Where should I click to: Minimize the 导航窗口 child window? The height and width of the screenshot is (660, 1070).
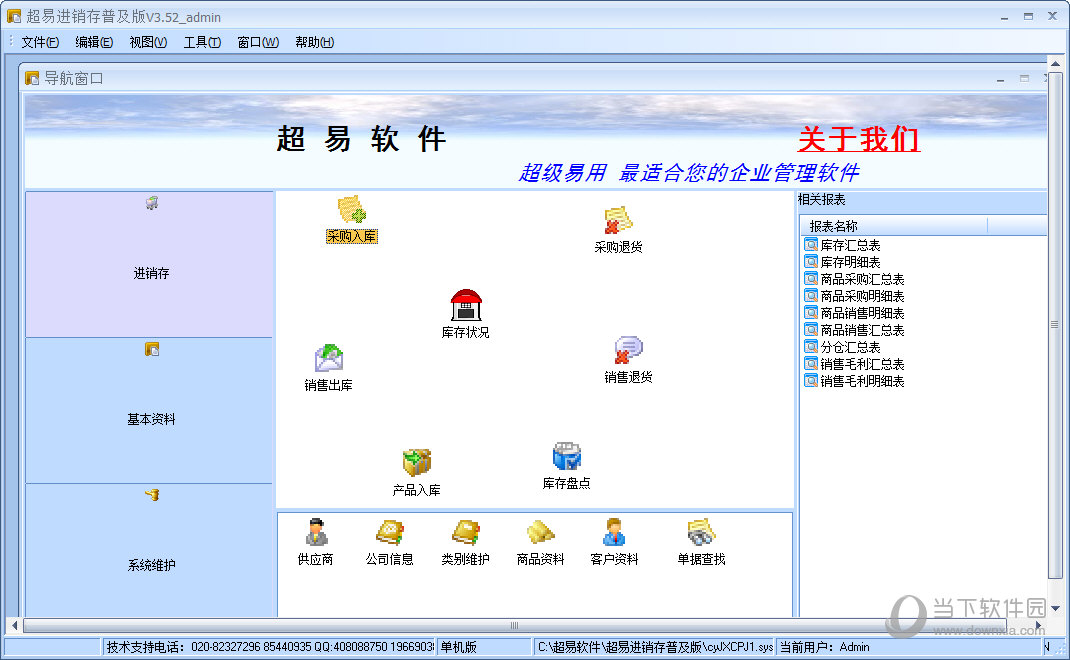tap(1000, 79)
